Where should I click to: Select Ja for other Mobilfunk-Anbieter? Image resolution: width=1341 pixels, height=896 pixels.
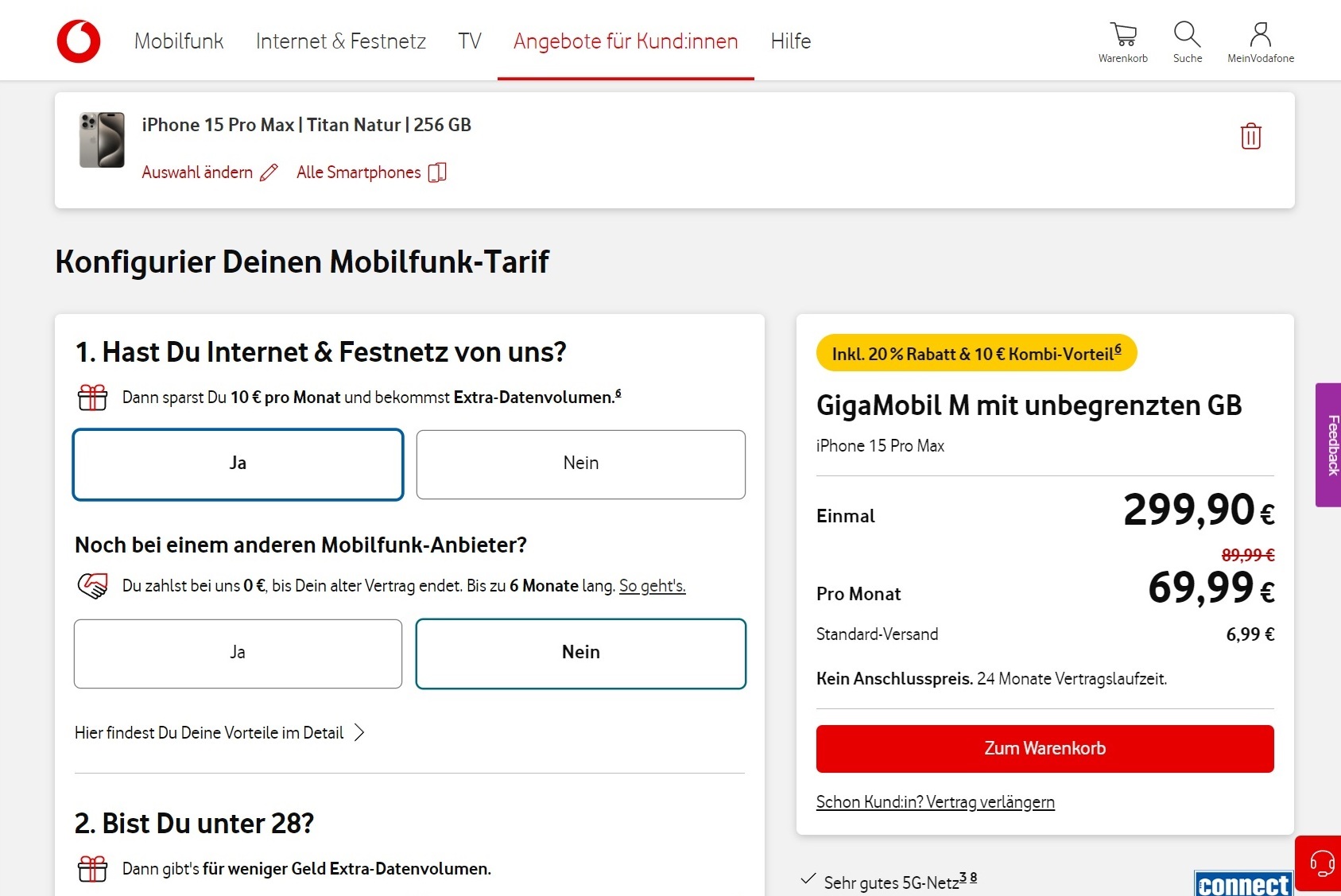238,654
